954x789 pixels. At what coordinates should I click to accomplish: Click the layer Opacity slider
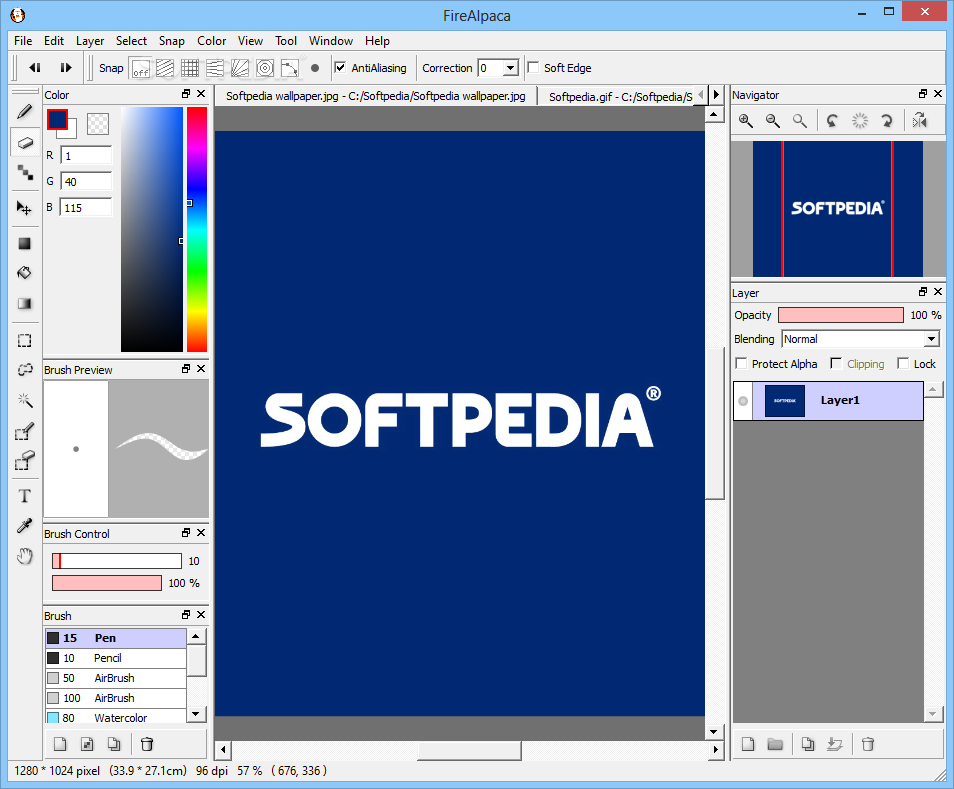[x=841, y=315]
